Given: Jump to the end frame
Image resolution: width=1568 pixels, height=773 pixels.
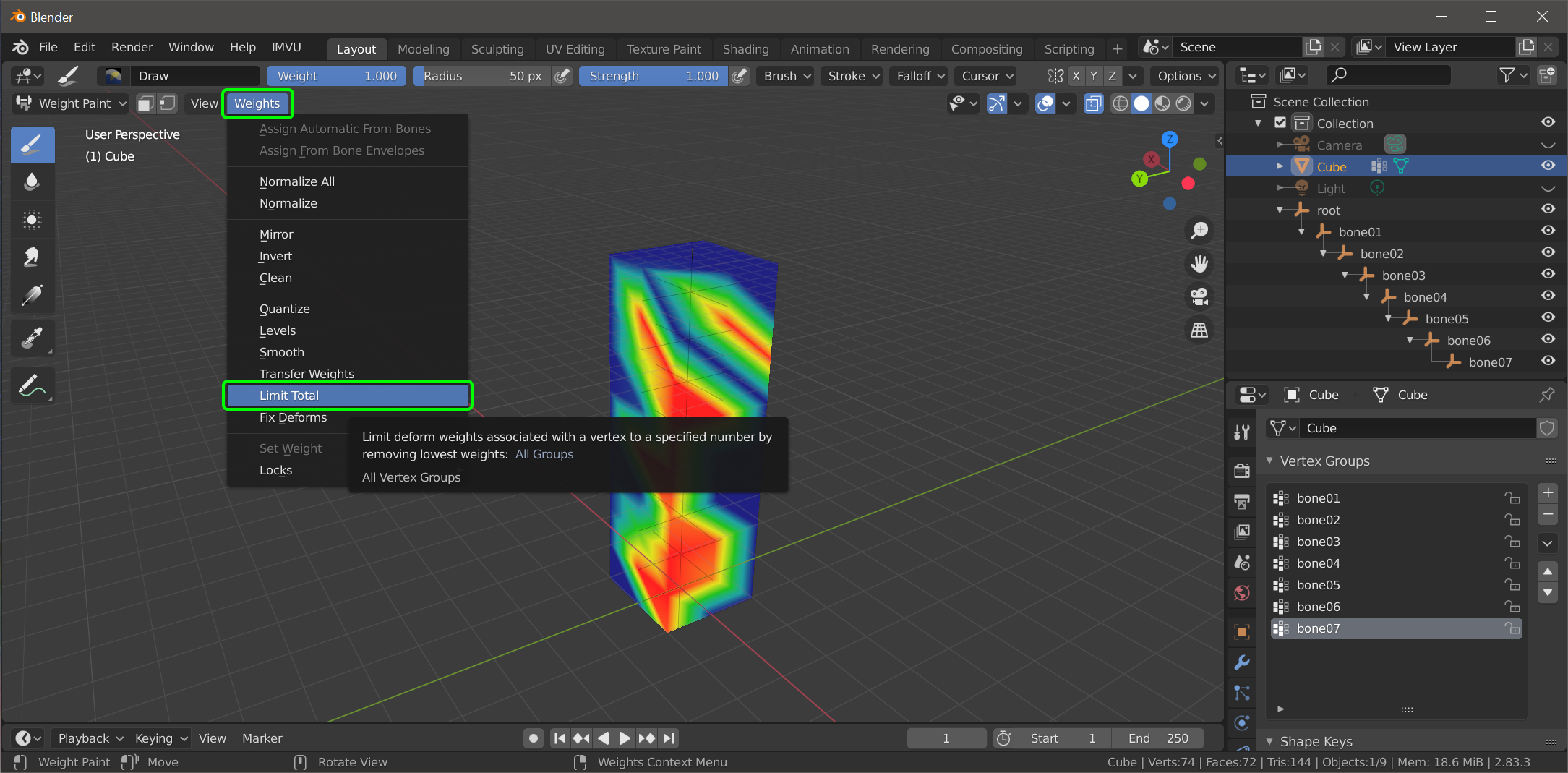Looking at the screenshot, I should 669,738.
